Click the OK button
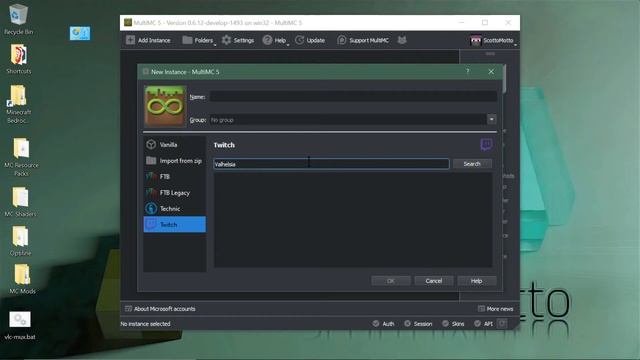 point(391,281)
